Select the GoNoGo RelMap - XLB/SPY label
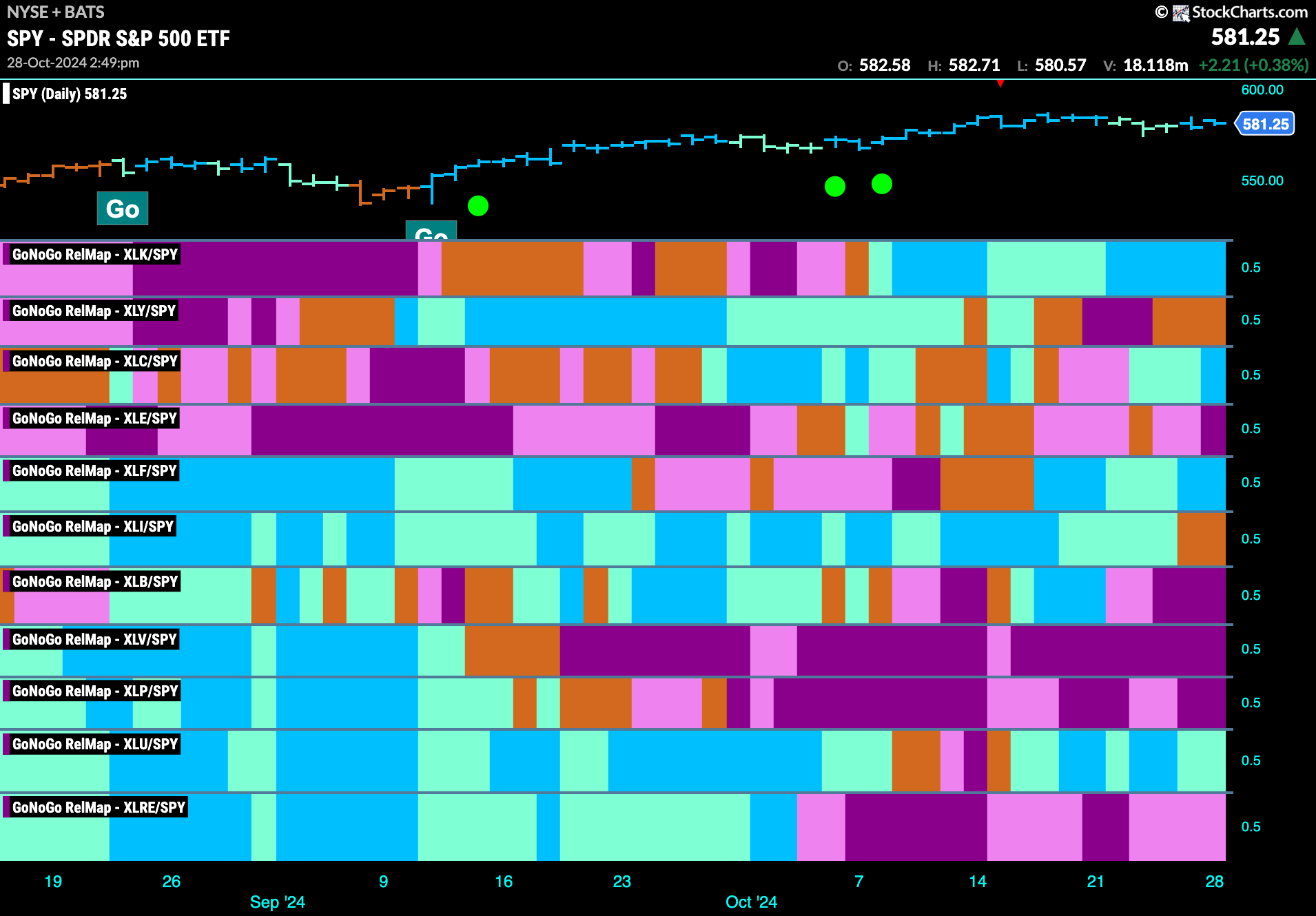 [x=95, y=581]
